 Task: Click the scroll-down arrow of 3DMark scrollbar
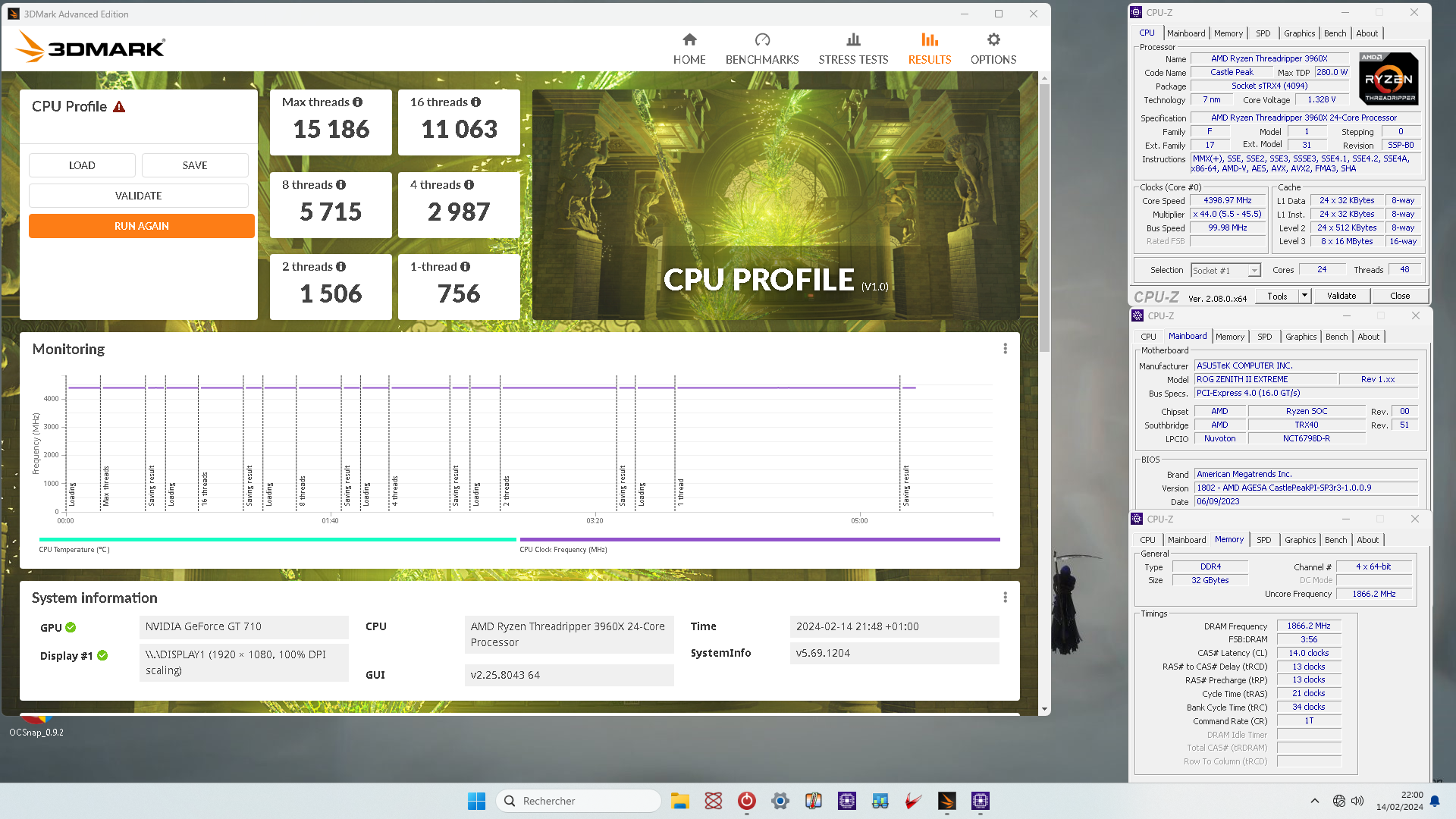[1044, 710]
